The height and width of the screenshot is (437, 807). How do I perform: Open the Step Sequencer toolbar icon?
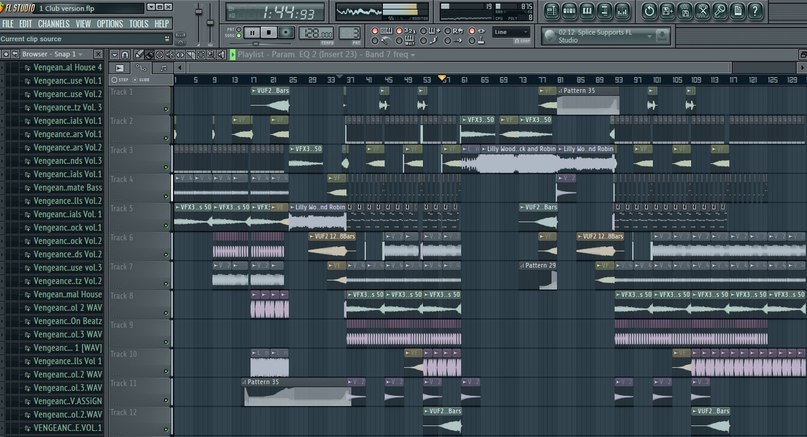(x=569, y=11)
